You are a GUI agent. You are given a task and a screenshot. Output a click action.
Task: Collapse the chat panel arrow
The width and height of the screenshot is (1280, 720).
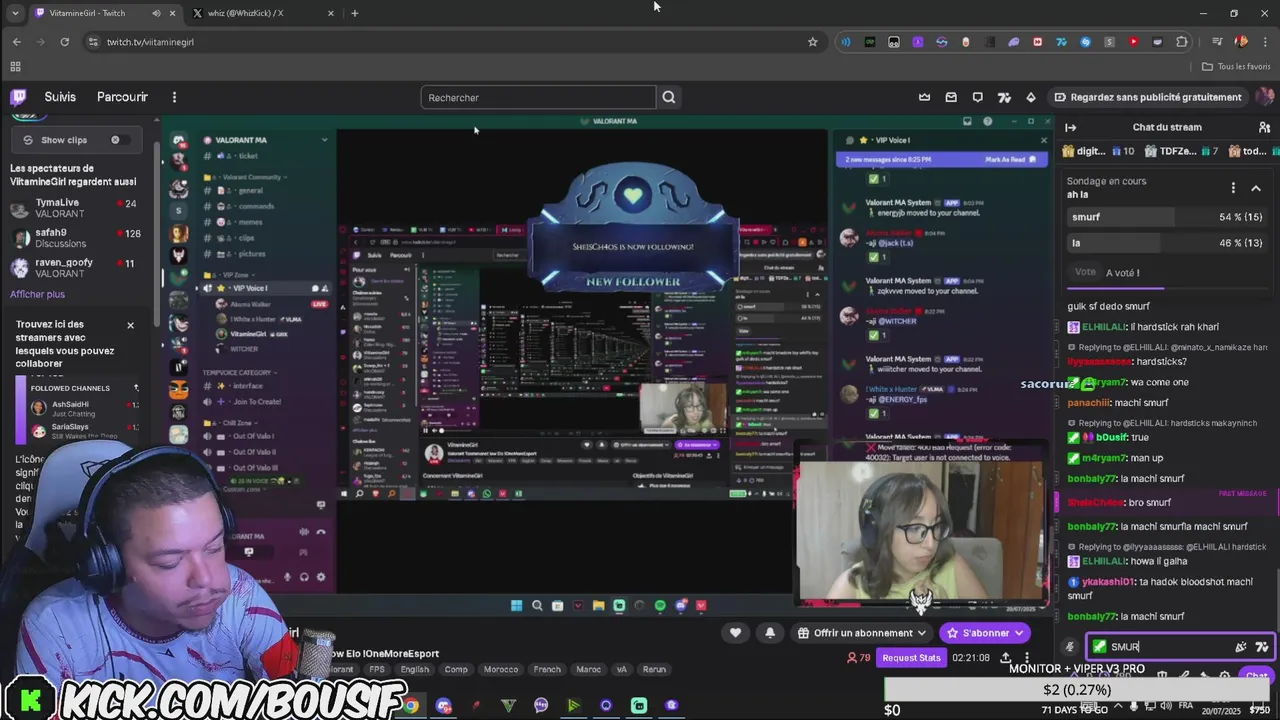point(1071,127)
